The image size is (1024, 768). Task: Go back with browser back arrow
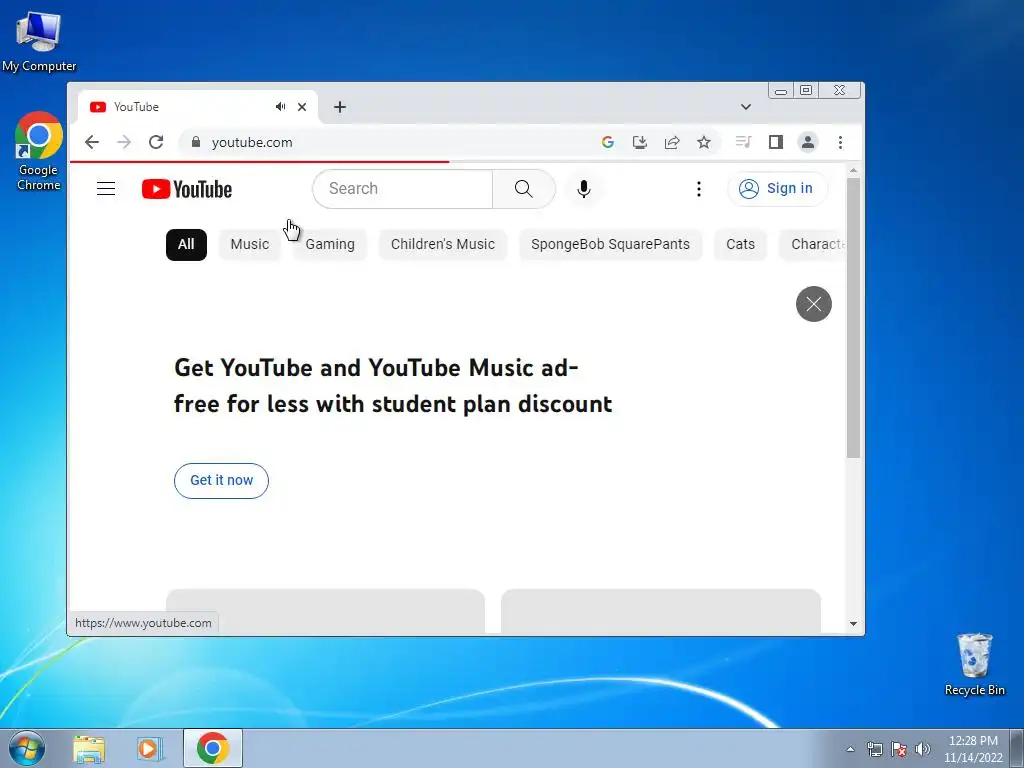click(x=91, y=142)
